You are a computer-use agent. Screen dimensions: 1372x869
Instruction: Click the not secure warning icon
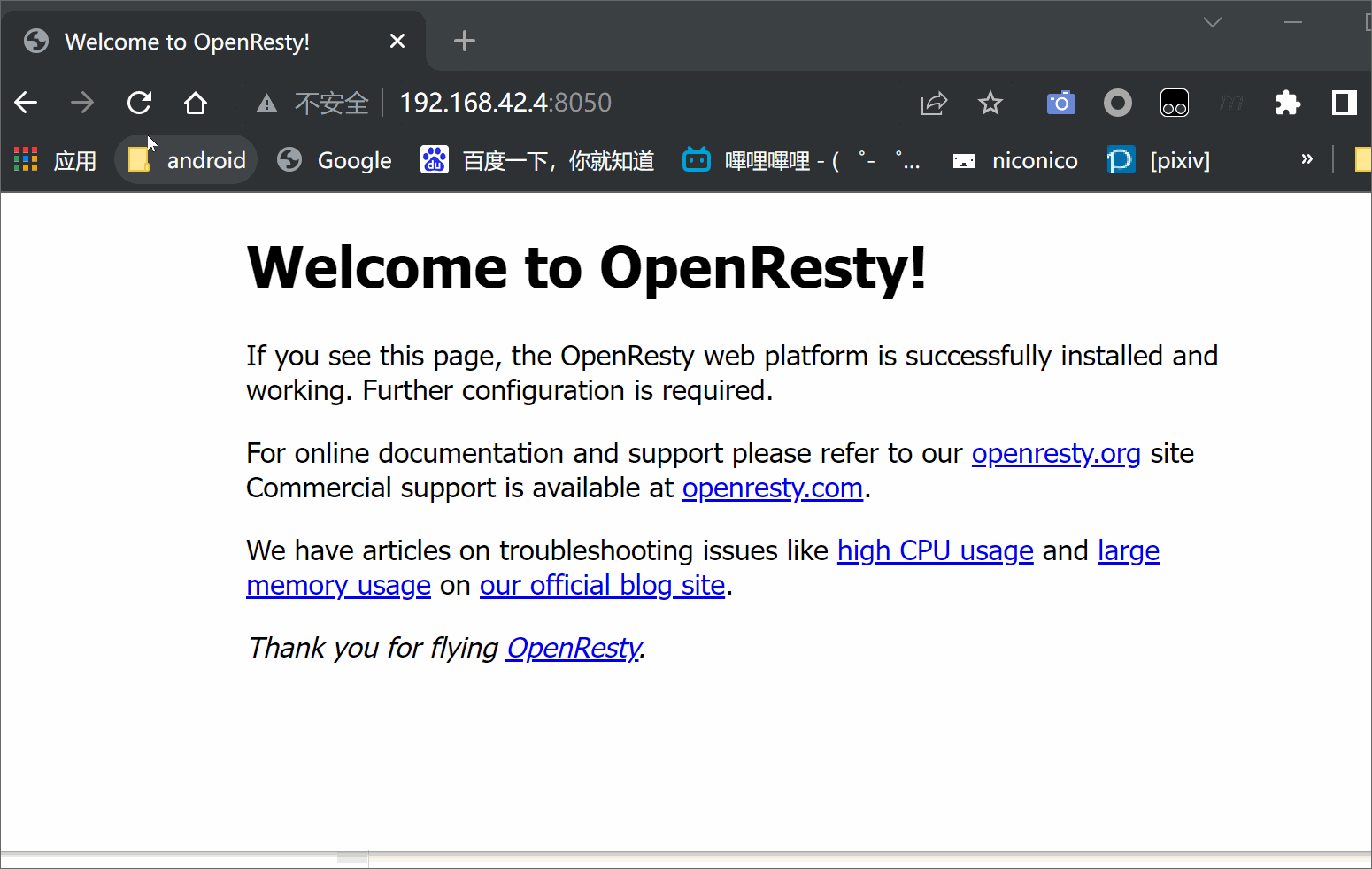click(266, 104)
